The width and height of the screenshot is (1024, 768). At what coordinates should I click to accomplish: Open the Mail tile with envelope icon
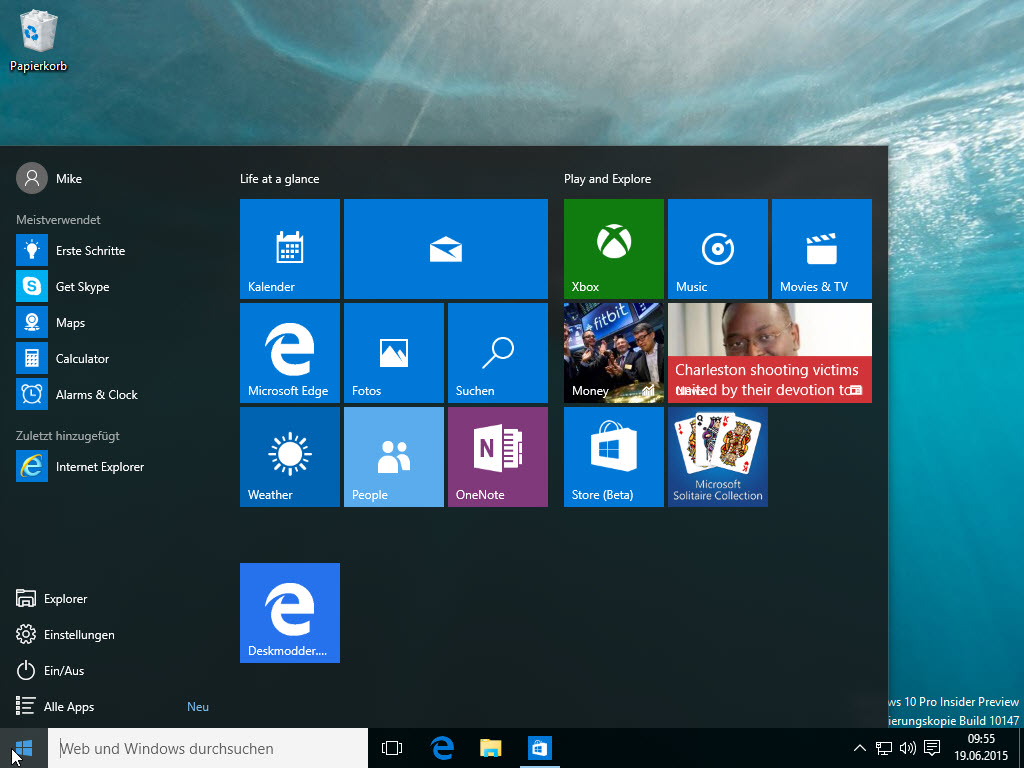(x=446, y=249)
